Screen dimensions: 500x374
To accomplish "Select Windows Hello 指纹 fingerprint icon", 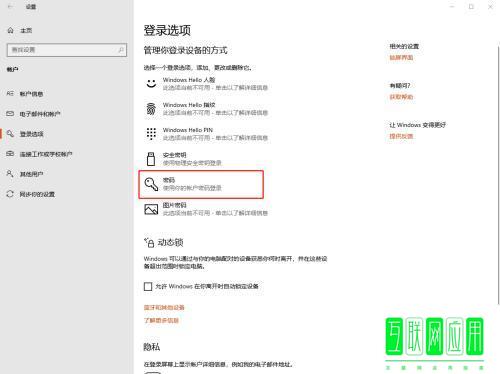I will pyautogui.click(x=151, y=109).
